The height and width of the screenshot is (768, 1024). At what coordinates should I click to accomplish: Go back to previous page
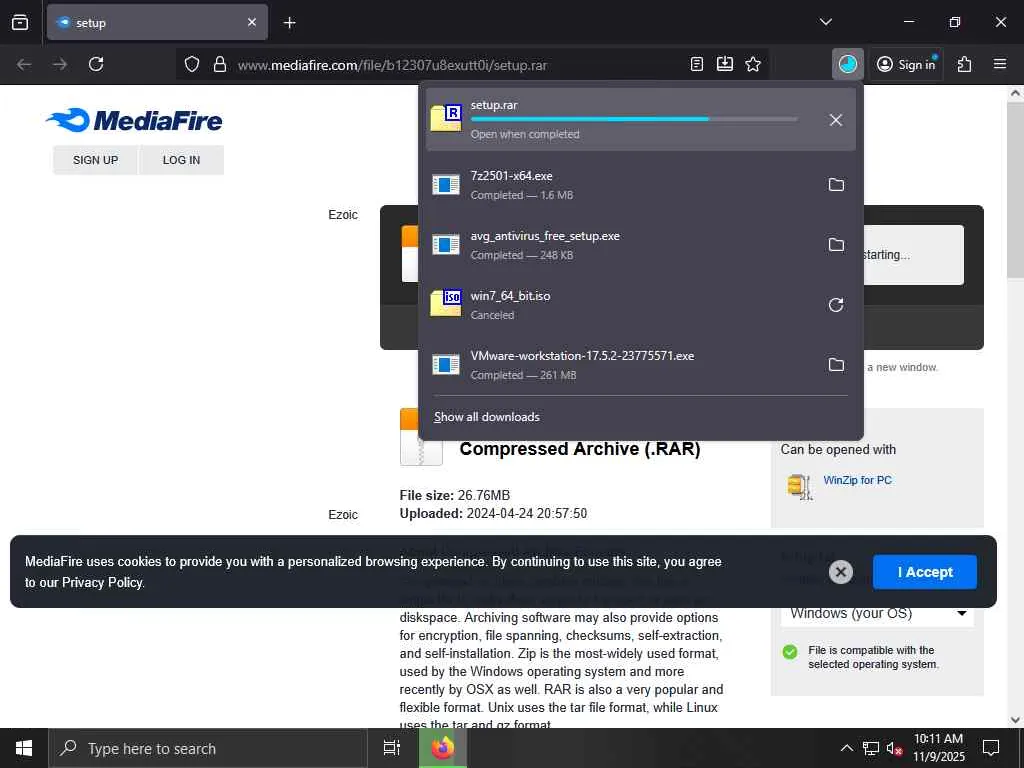tap(24, 64)
